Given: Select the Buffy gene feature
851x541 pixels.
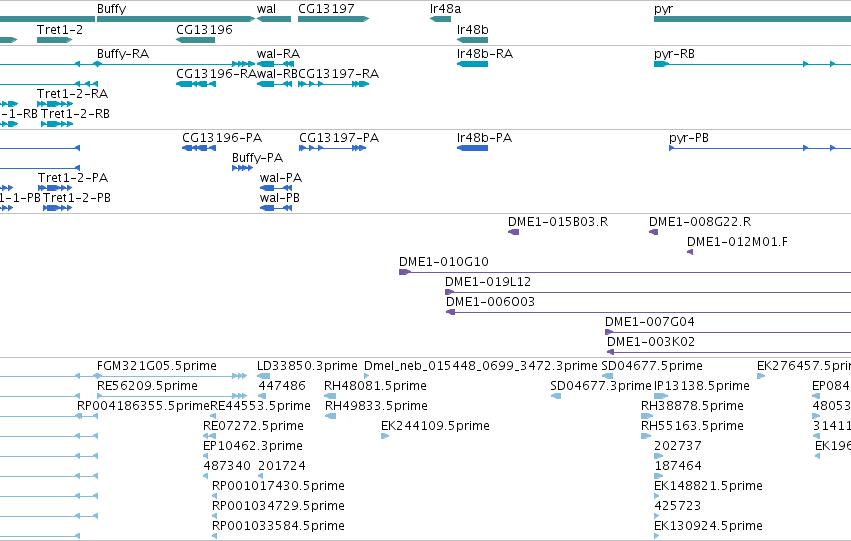Looking at the screenshot, I should click(176, 19).
